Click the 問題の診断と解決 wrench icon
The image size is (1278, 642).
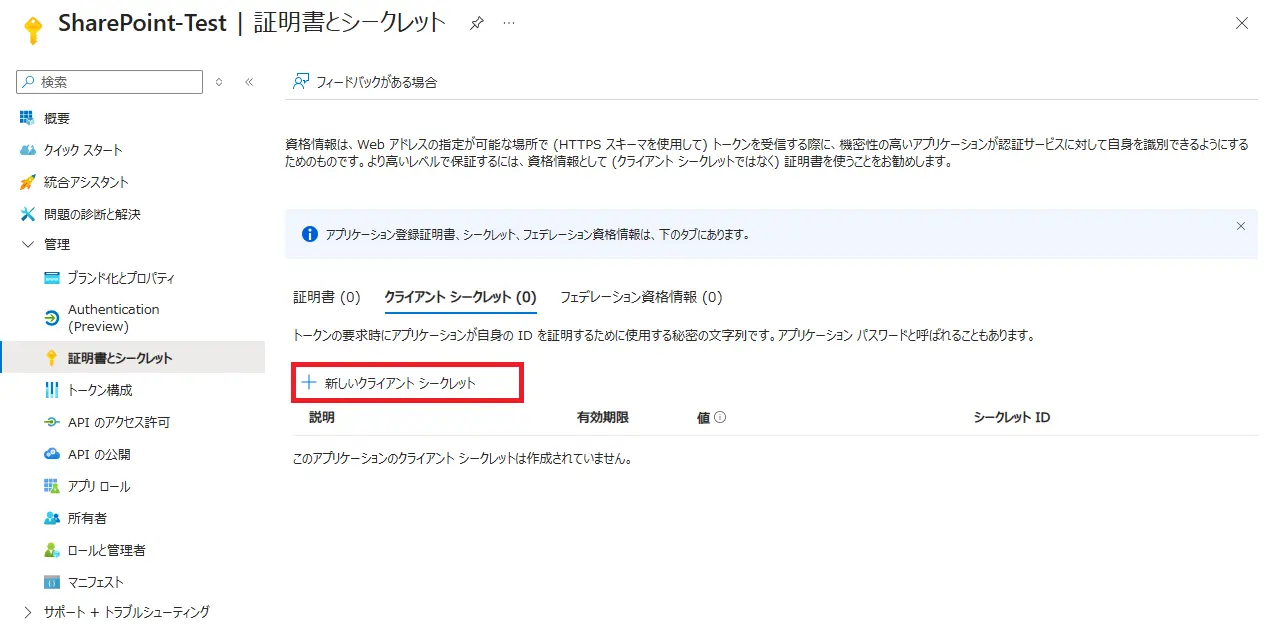tap(27, 214)
